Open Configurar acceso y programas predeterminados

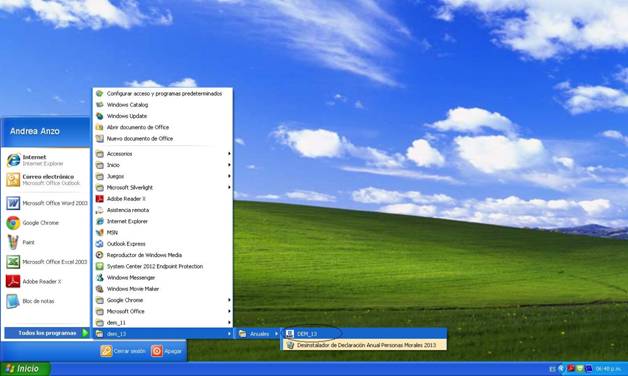[x=163, y=93]
